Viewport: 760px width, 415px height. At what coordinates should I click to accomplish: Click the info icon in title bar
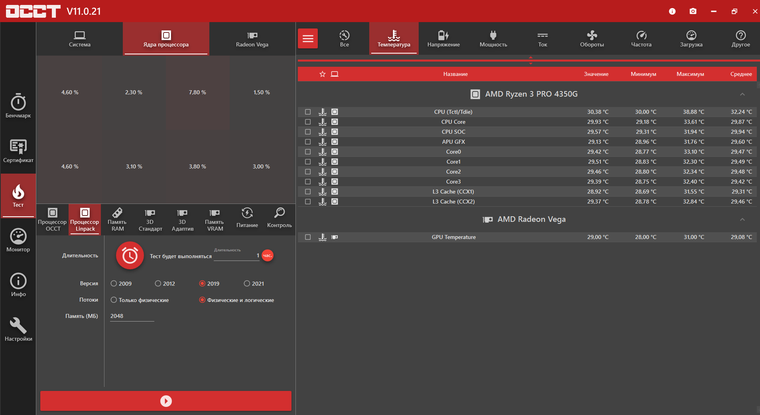672,11
